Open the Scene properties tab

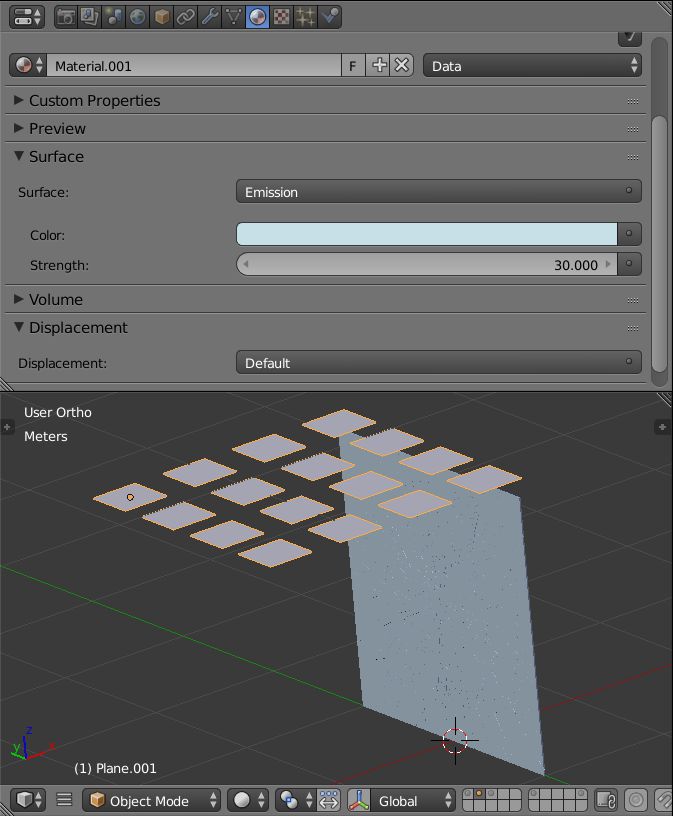click(x=113, y=17)
